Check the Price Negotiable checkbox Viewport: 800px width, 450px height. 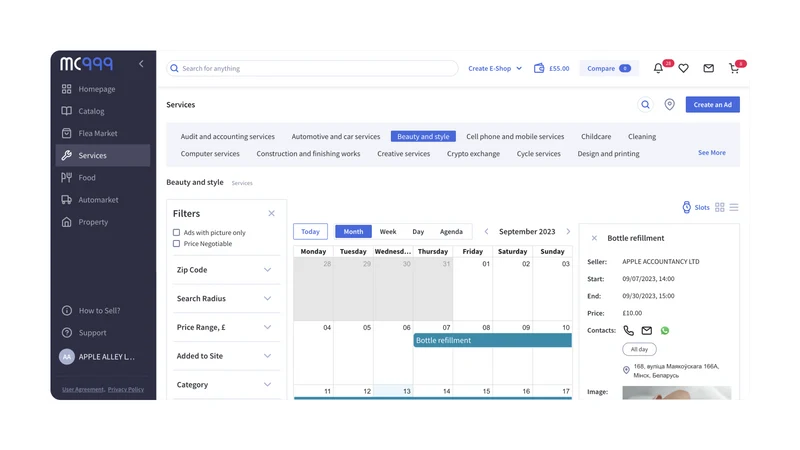[x=177, y=244]
